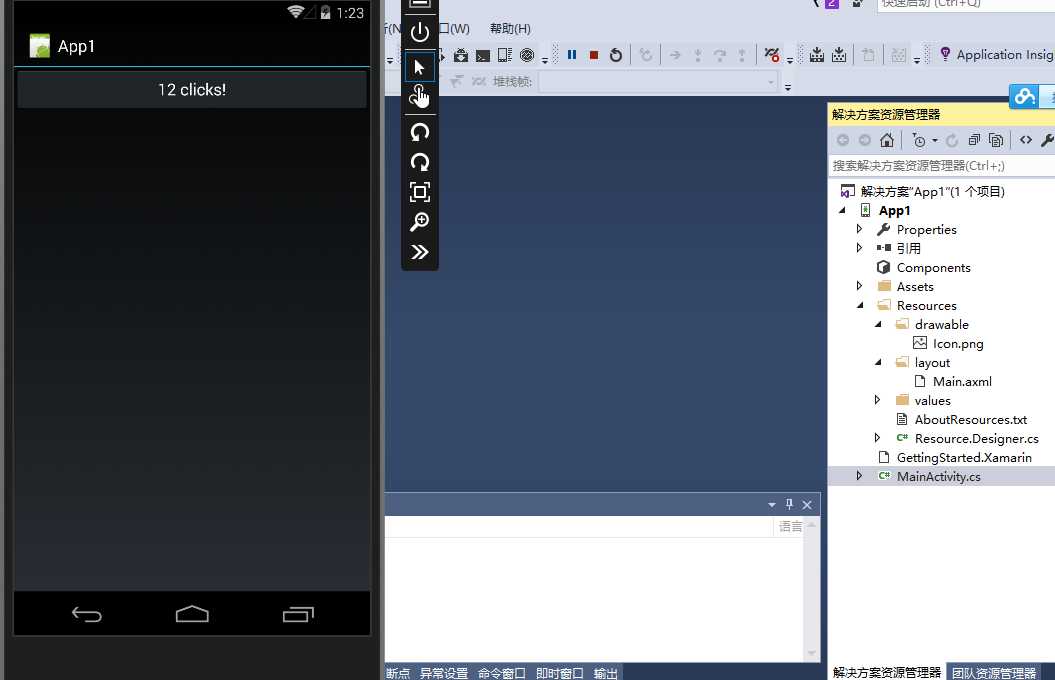The image size is (1055, 680).
Task: Click the emulator power button
Action: coord(420,32)
